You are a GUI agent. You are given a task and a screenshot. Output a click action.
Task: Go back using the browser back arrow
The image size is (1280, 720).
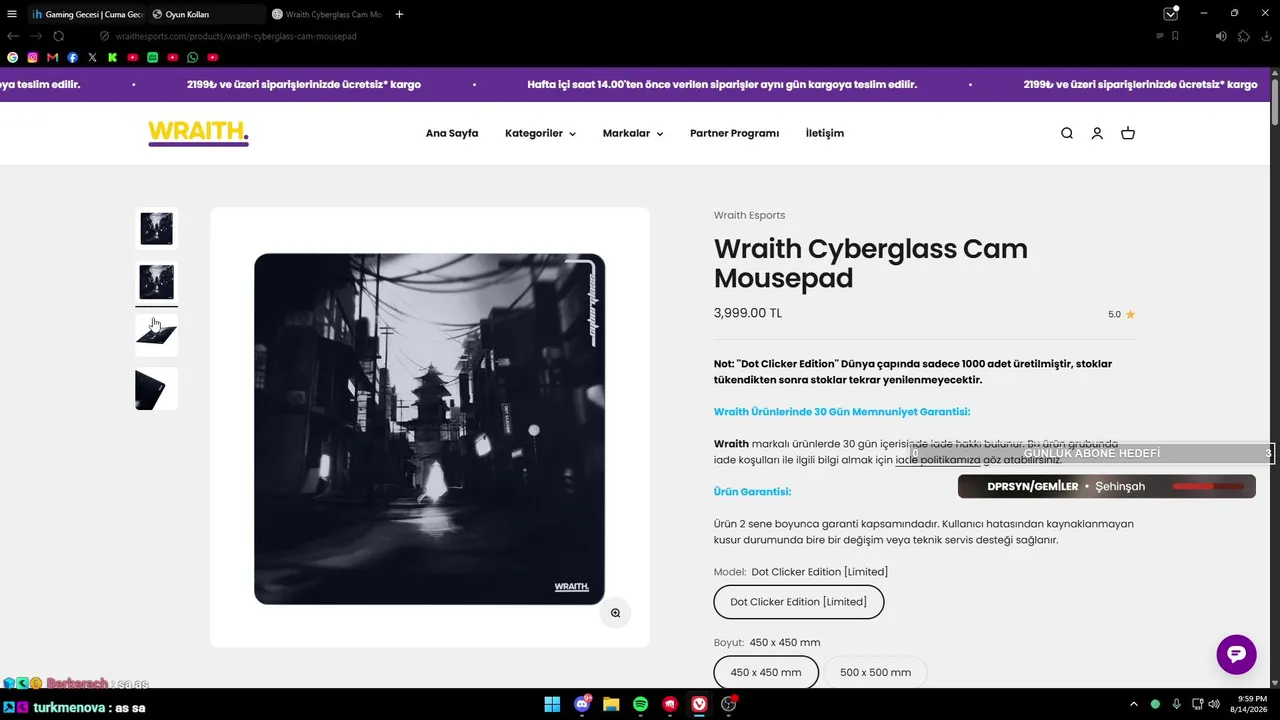tap(13, 36)
